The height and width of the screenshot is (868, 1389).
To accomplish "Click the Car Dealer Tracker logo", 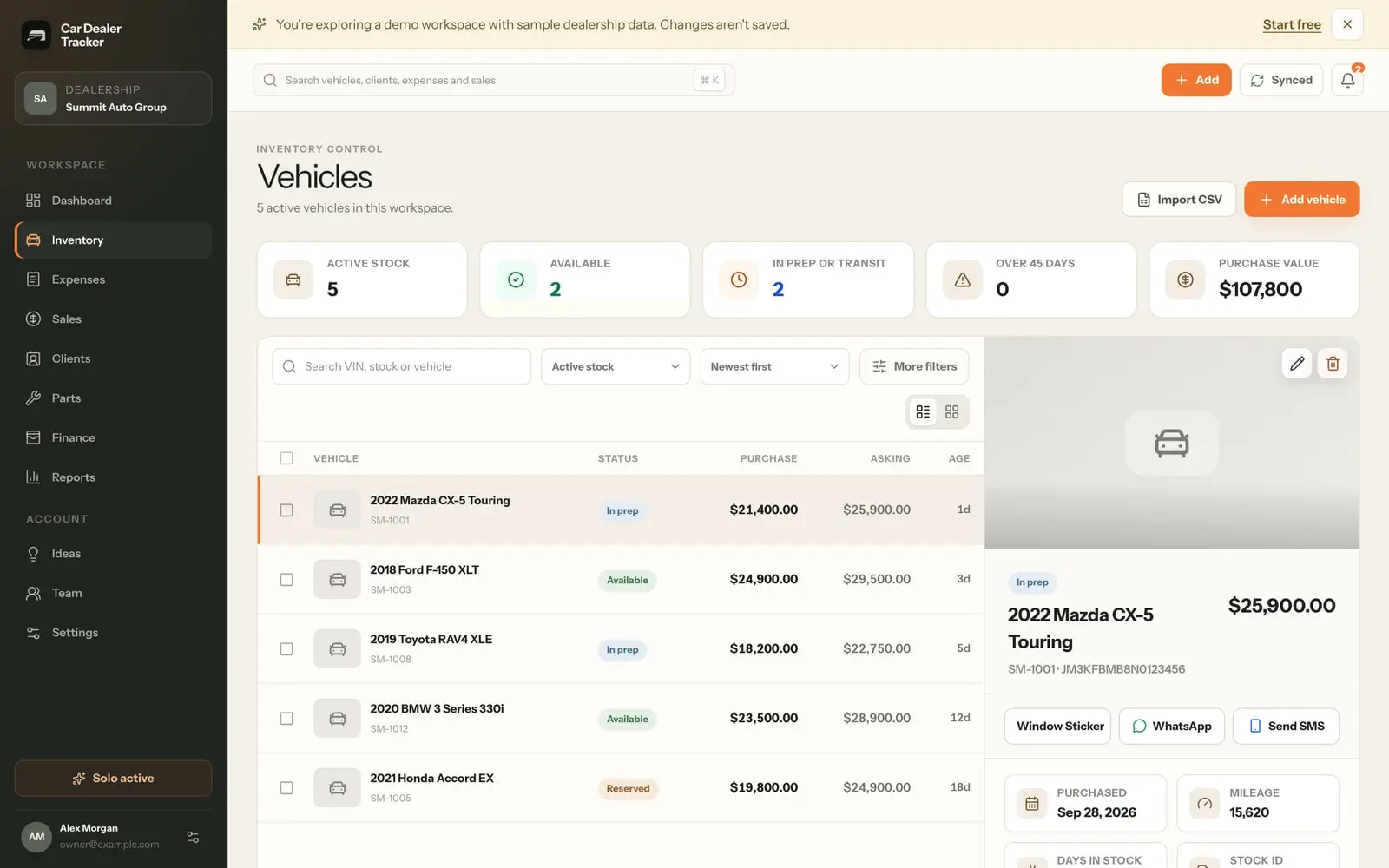I will click(36, 36).
